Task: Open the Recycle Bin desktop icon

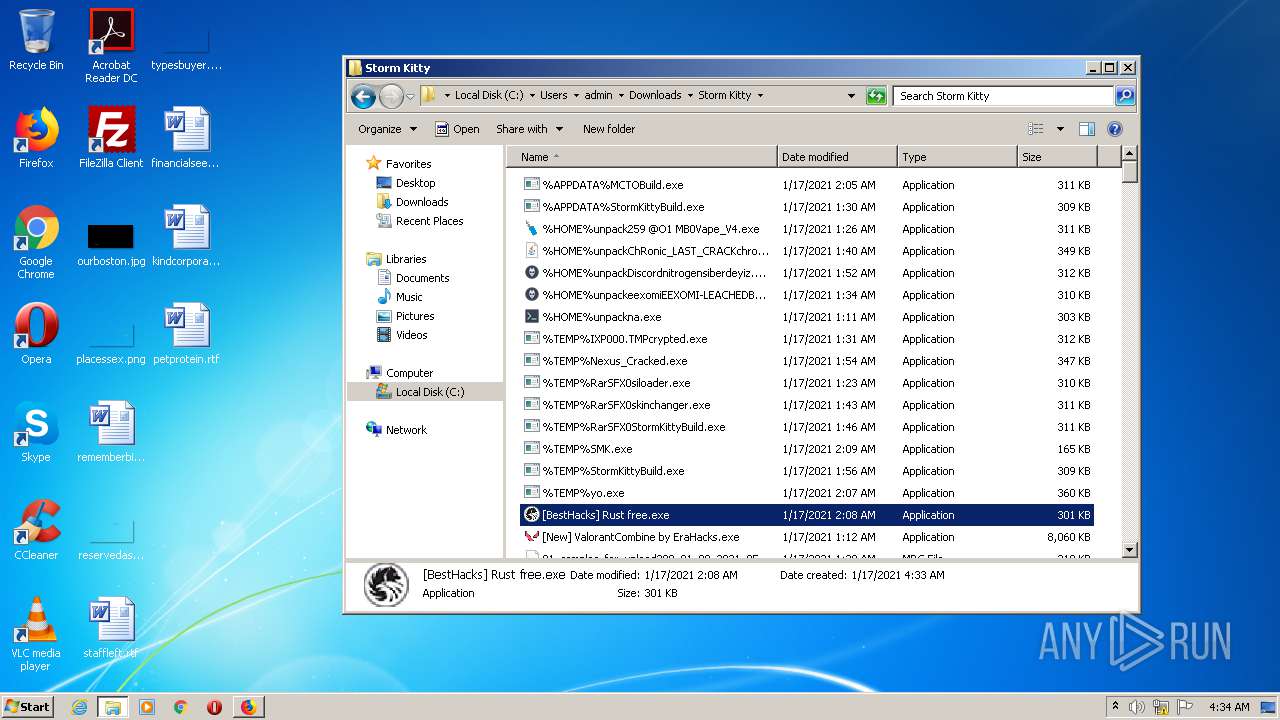Action: tap(36, 40)
